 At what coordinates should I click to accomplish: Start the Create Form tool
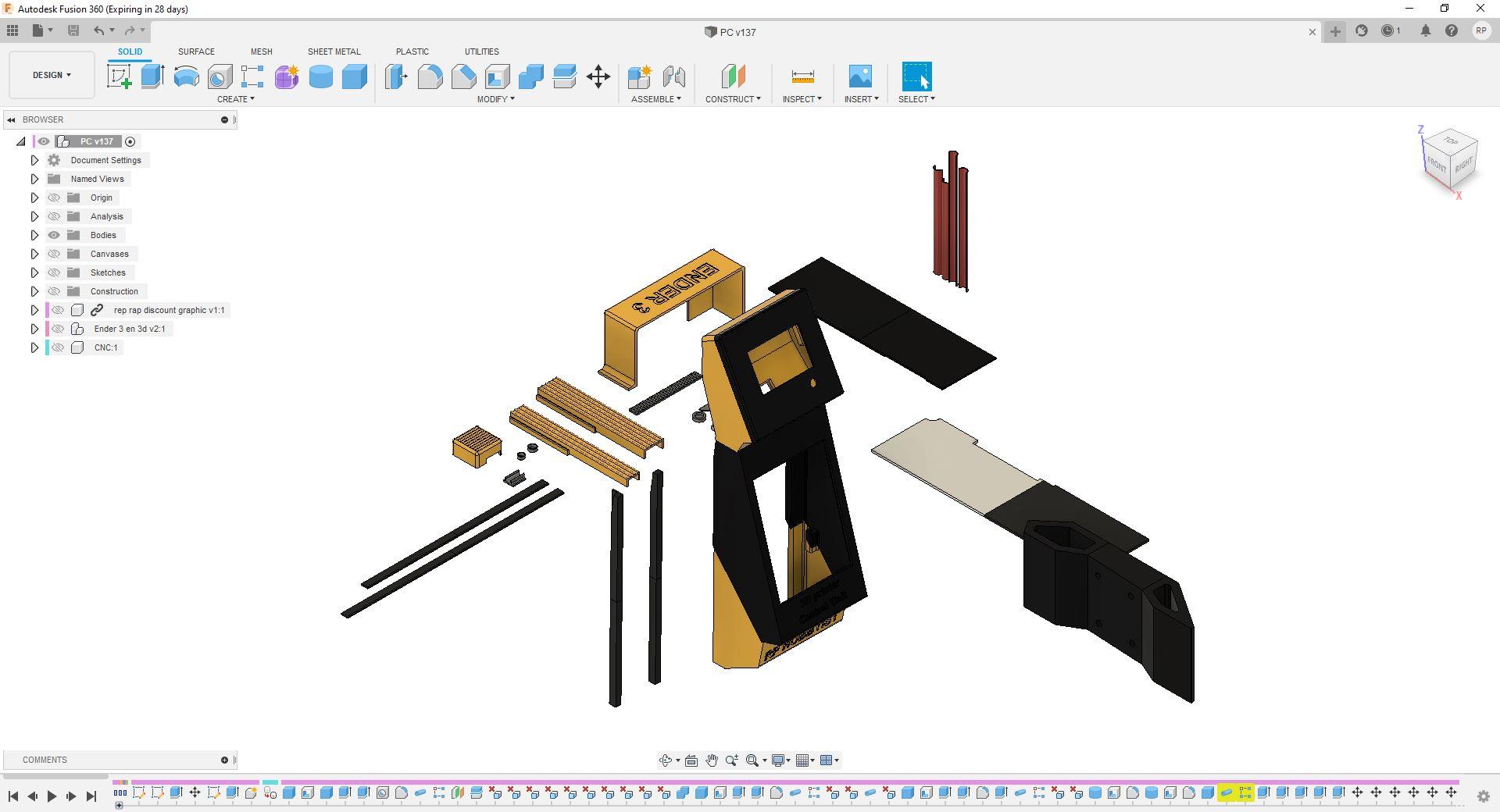pos(287,77)
